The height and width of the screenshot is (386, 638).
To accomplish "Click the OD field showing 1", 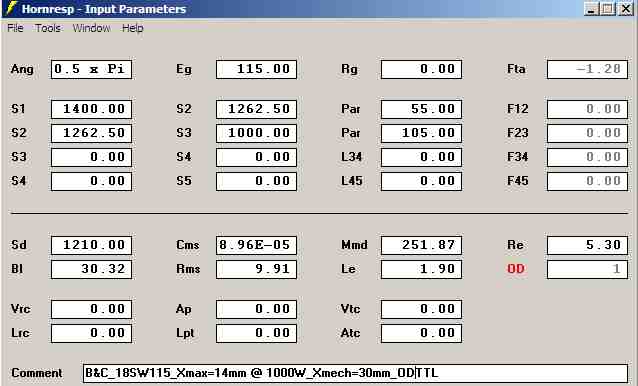I will pos(588,269).
